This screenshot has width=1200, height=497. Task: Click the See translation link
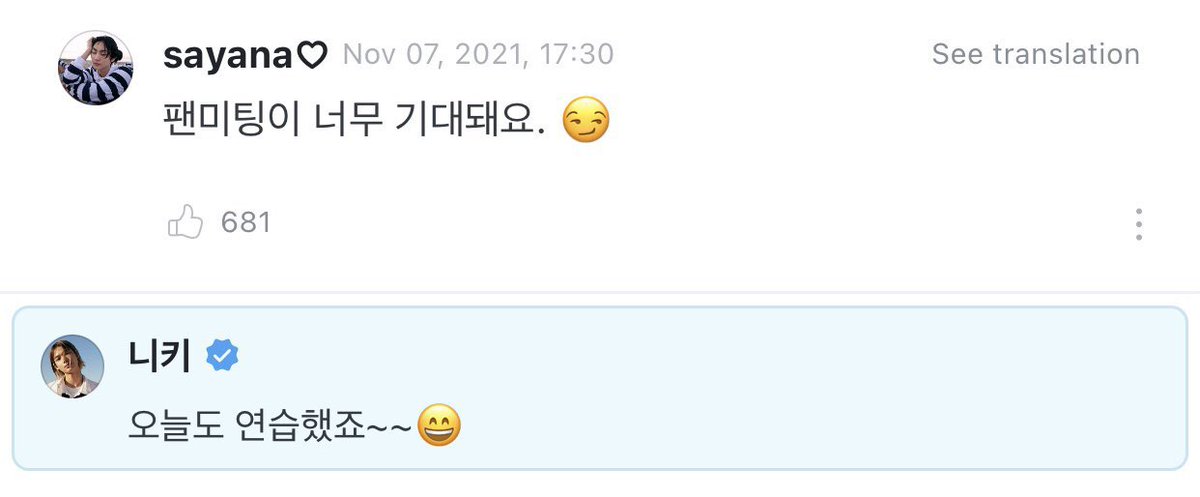[x=1035, y=54]
